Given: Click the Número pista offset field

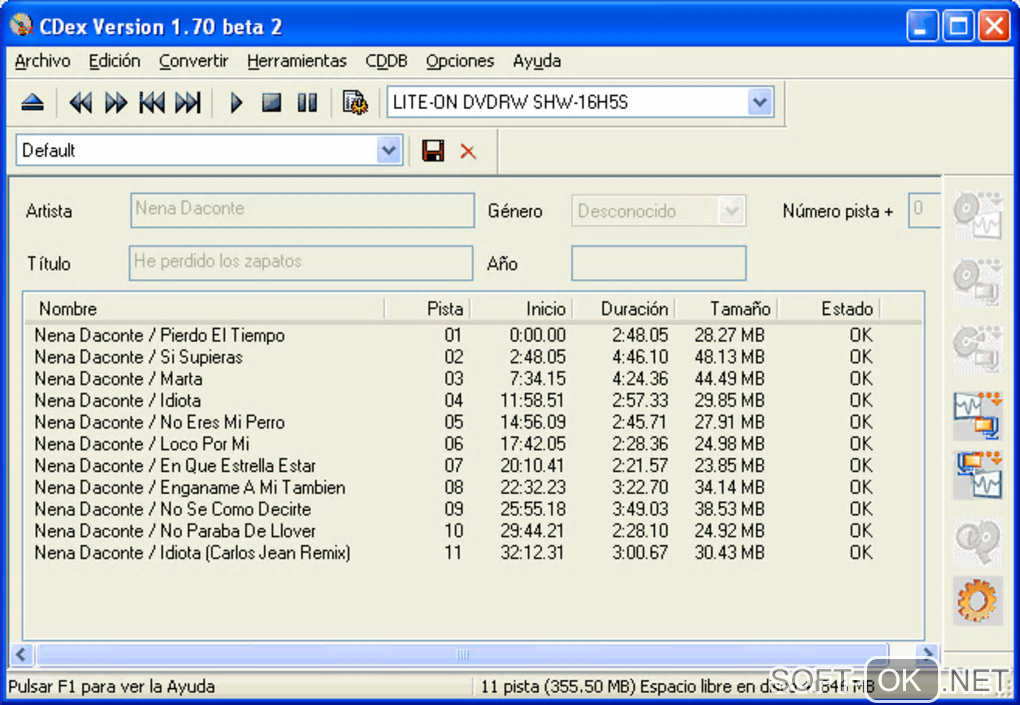Looking at the screenshot, I should coord(924,210).
